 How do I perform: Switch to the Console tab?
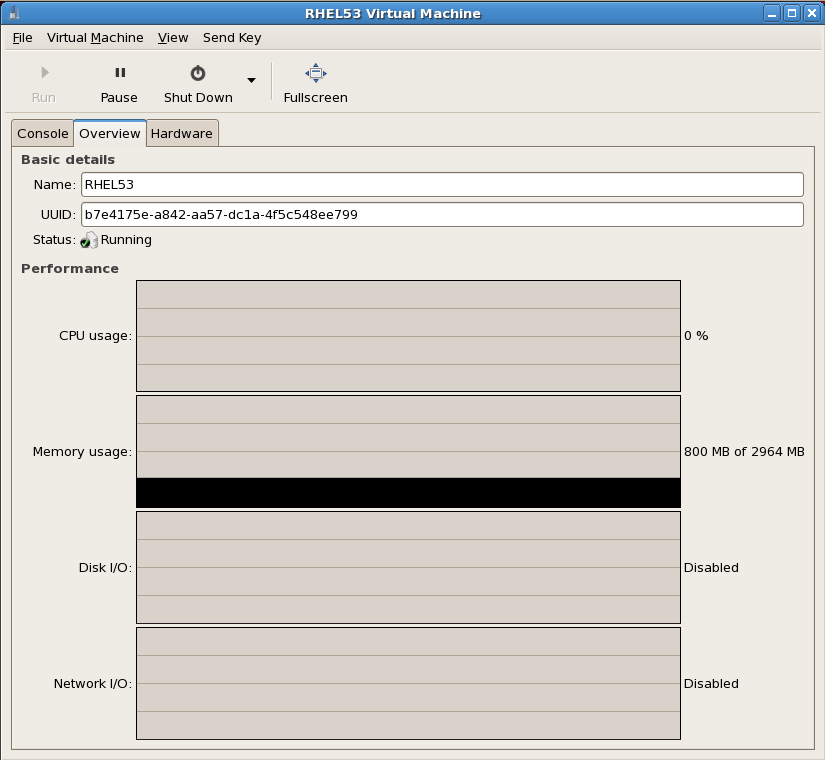pyautogui.click(x=43, y=134)
